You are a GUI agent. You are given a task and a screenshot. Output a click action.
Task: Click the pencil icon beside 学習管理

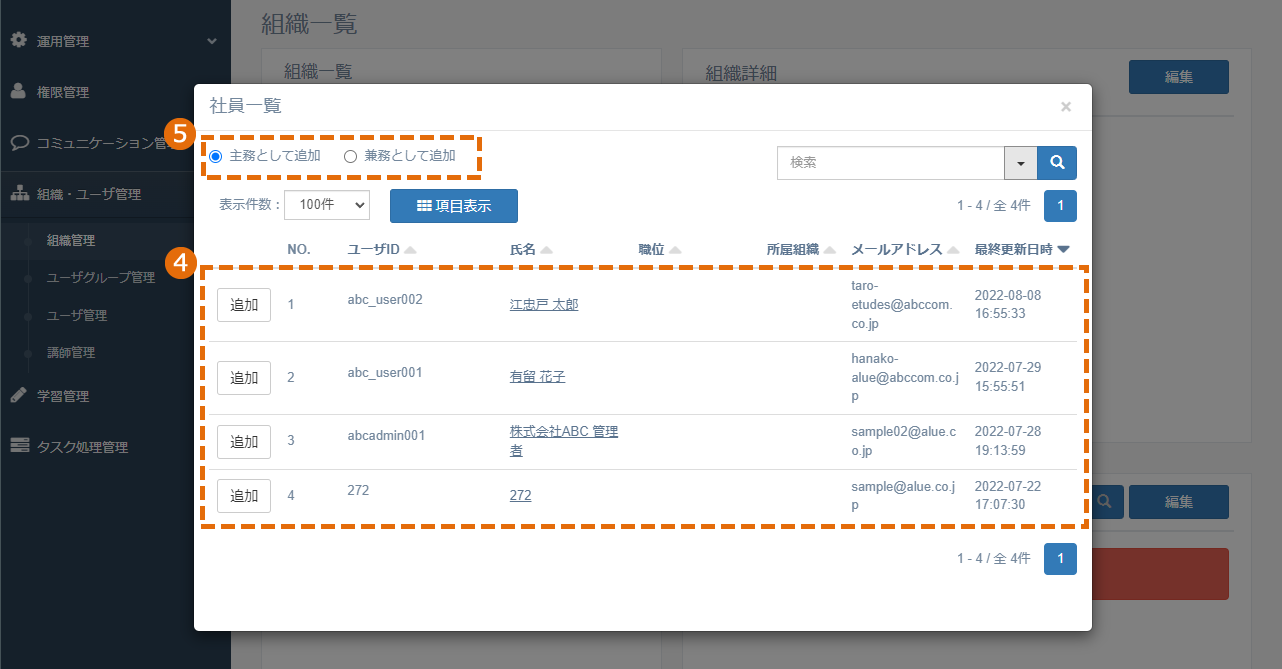click(x=18, y=395)
